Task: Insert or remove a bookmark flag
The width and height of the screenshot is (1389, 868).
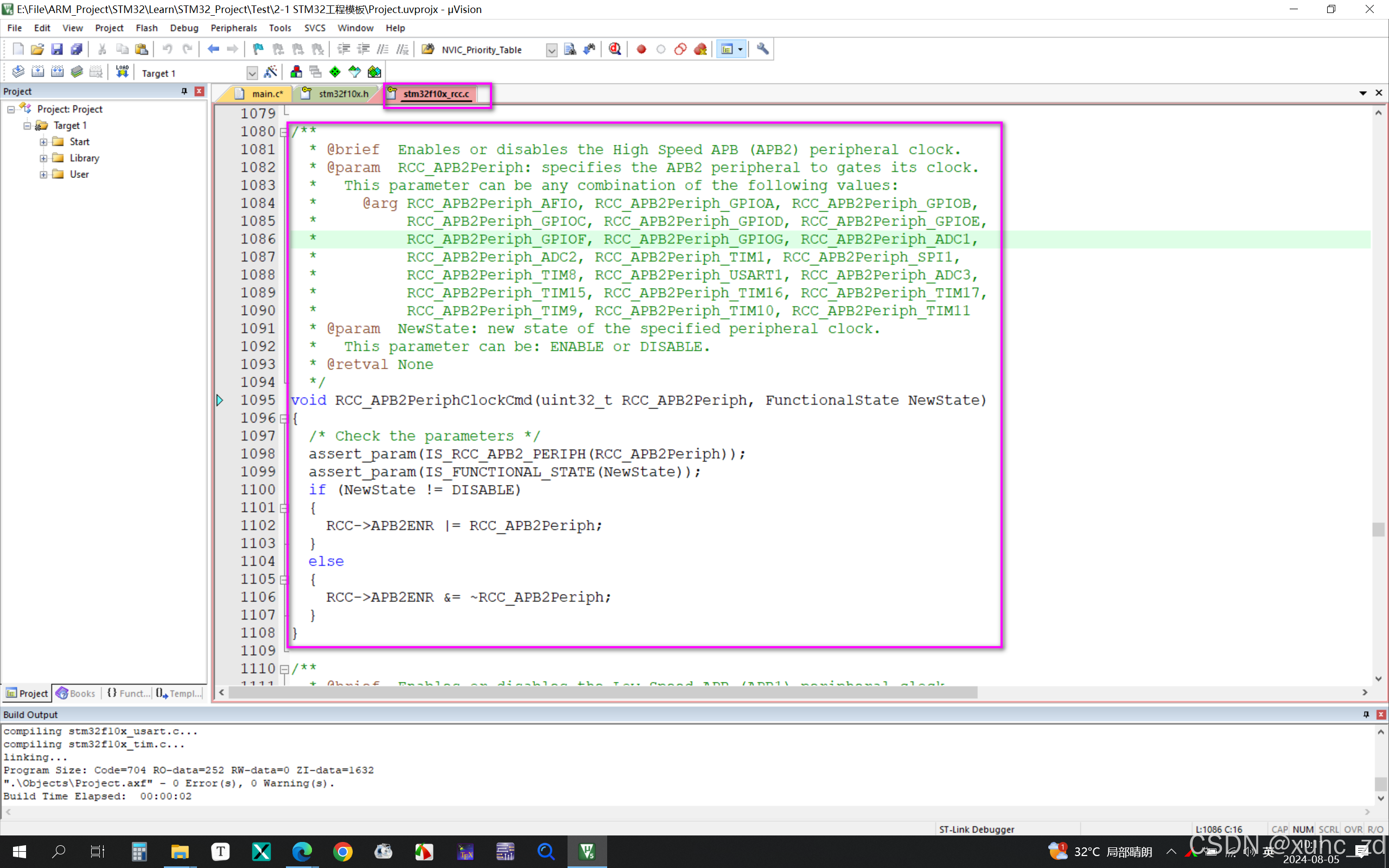Action: [258, 49]
